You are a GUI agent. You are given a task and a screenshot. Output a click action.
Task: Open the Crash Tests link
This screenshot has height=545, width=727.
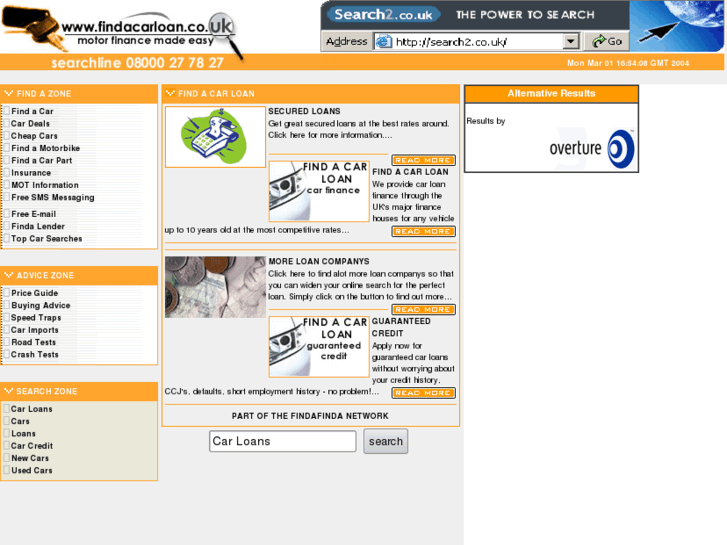35,354
